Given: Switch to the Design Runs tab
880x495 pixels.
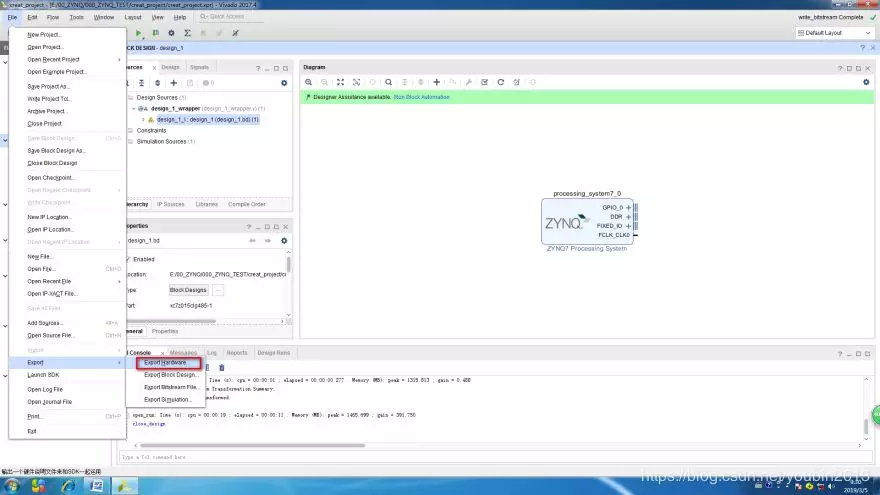Looking at the screenshot, I should pyautogui.click(x=273, y=353).
